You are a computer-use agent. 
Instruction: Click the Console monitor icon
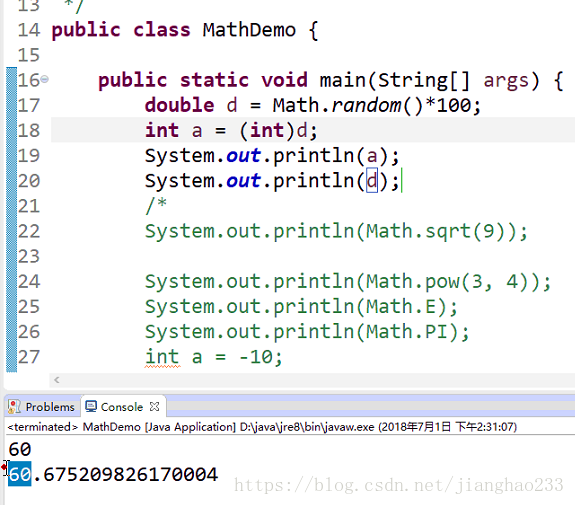(91, 406)
